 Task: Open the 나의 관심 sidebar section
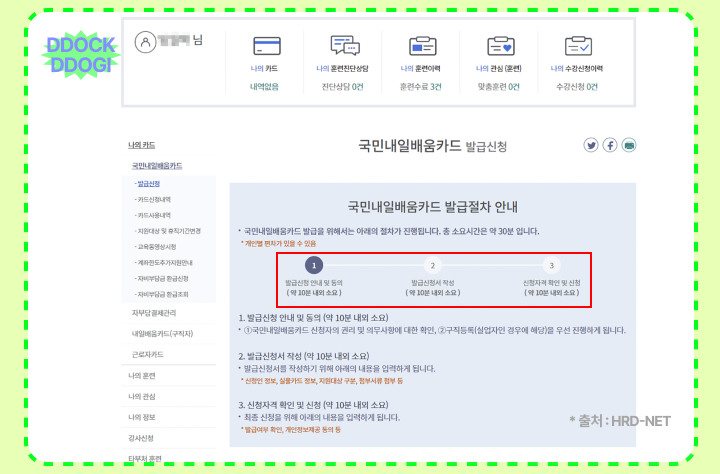(141, 396)
